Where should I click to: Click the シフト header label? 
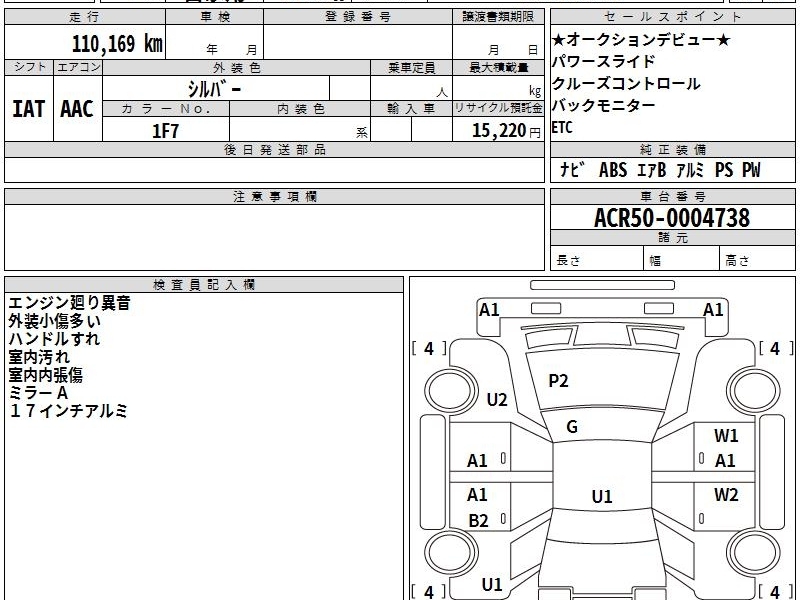coord(29,67)
